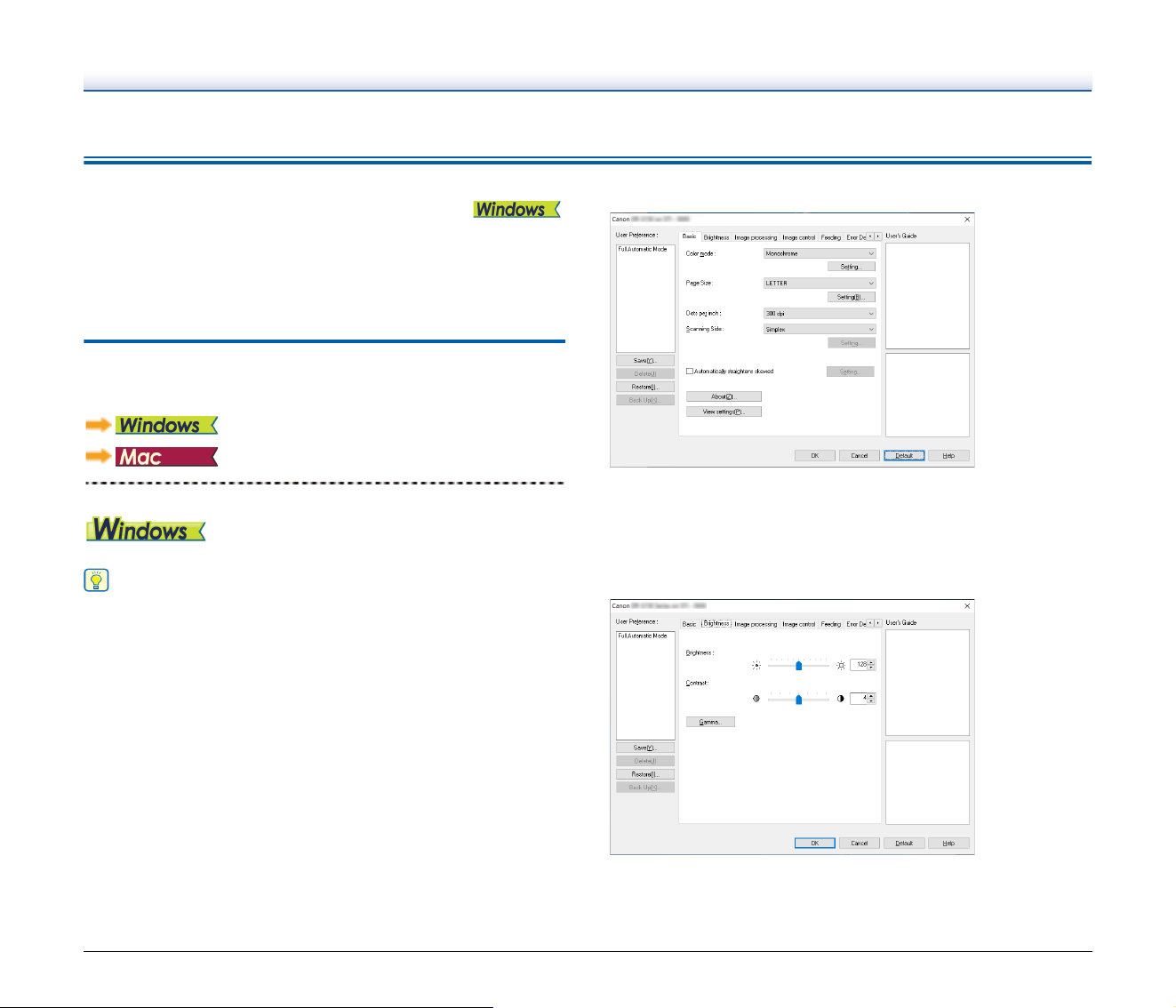Click the highlighted OK button in Brightness dialog
1176x1008 pixels.
[x=814, y=843]
